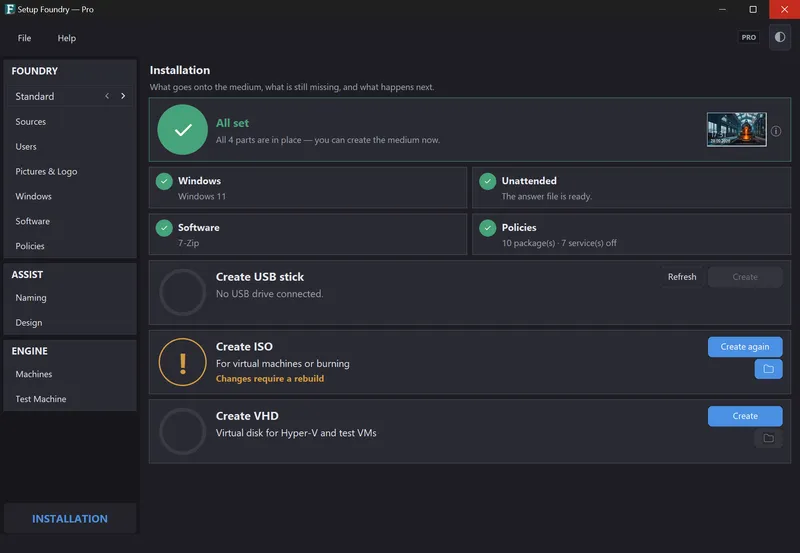The image size is (800, 553).
Task: Toggle the light/dark theme icon
Action: 780,37
